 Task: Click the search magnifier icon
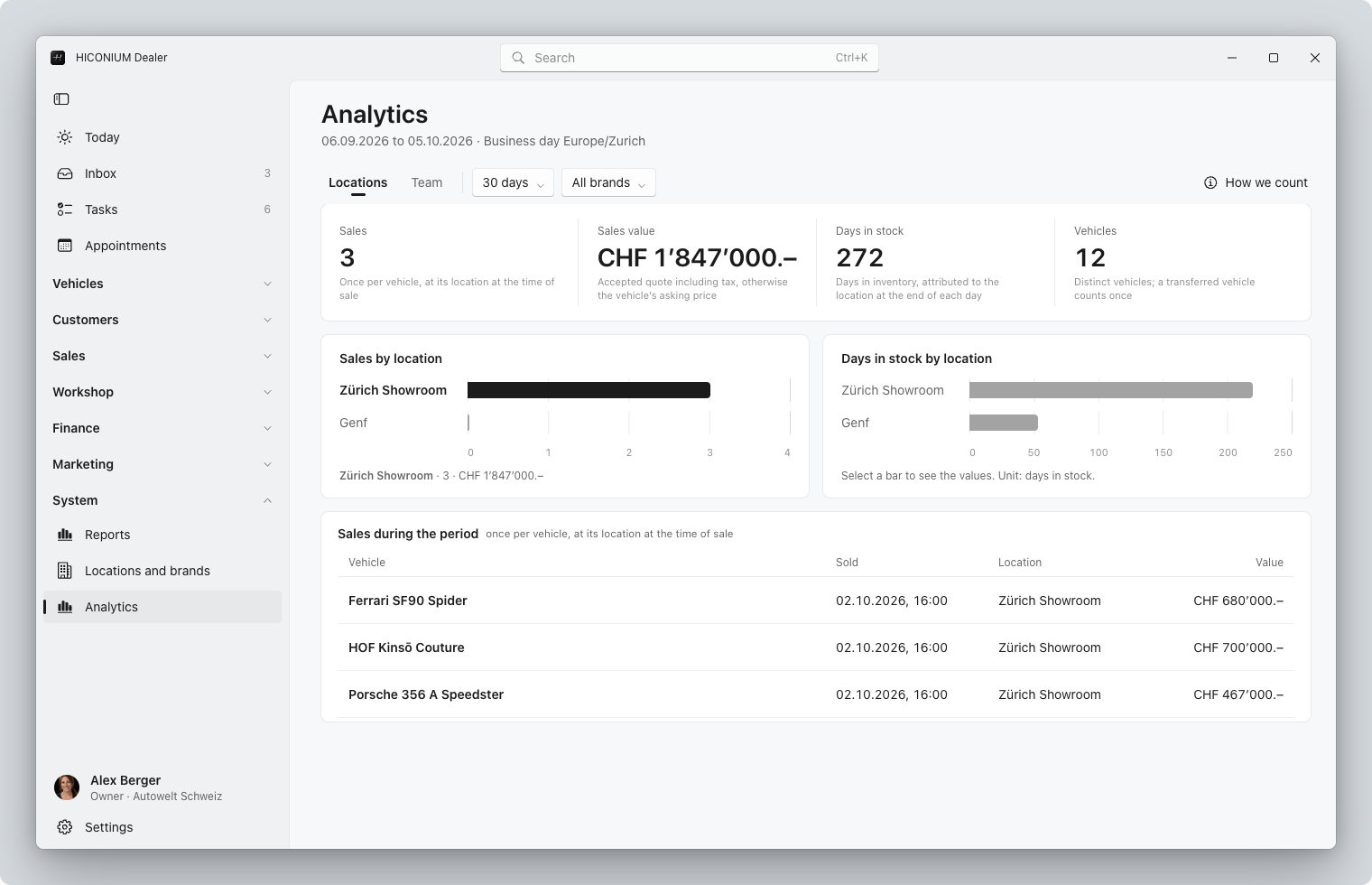[518, 58]
